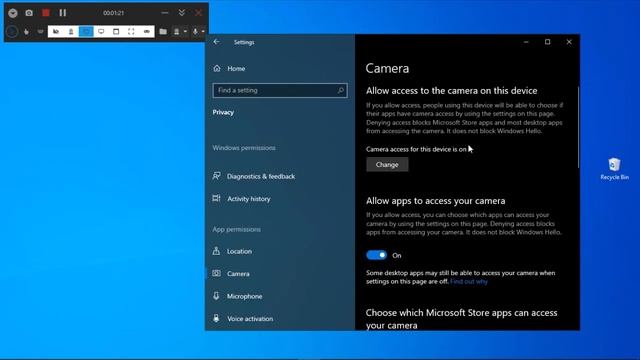Minimize the recorder toolbar
This screenshot has width=640, height=360.
coord(164,13)
